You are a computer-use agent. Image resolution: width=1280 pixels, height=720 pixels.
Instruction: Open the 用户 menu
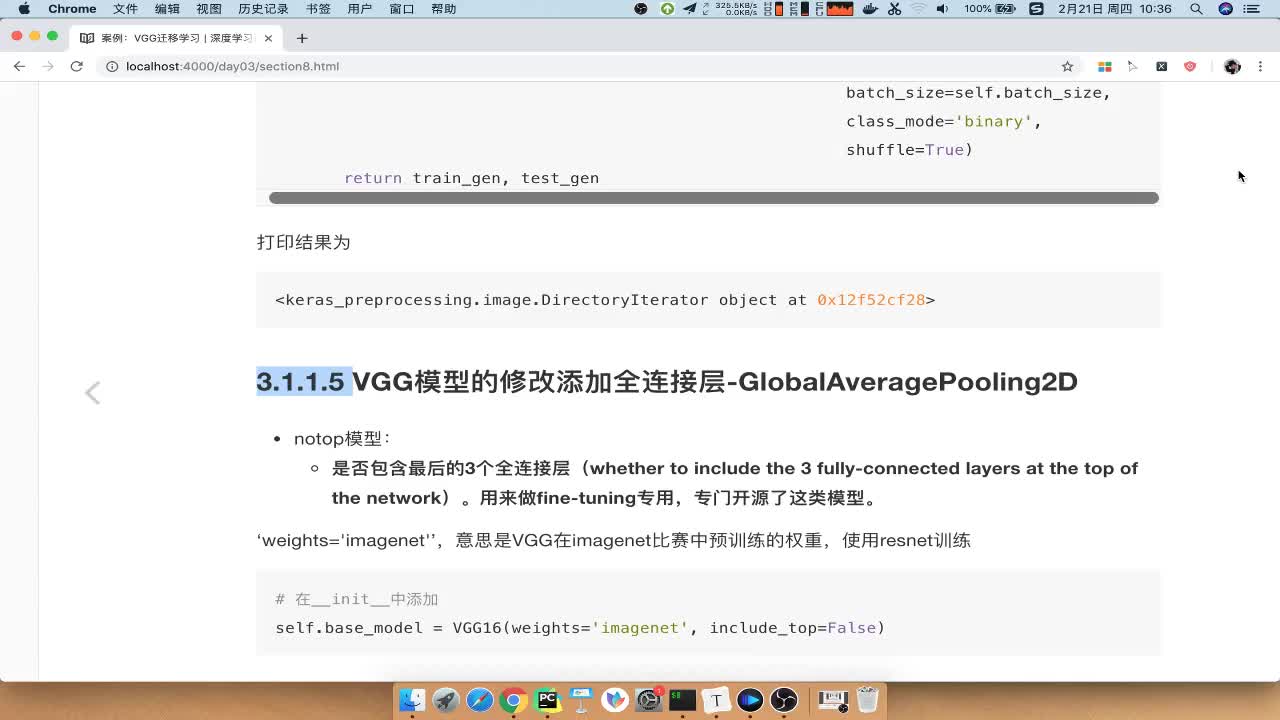point(359,9)
